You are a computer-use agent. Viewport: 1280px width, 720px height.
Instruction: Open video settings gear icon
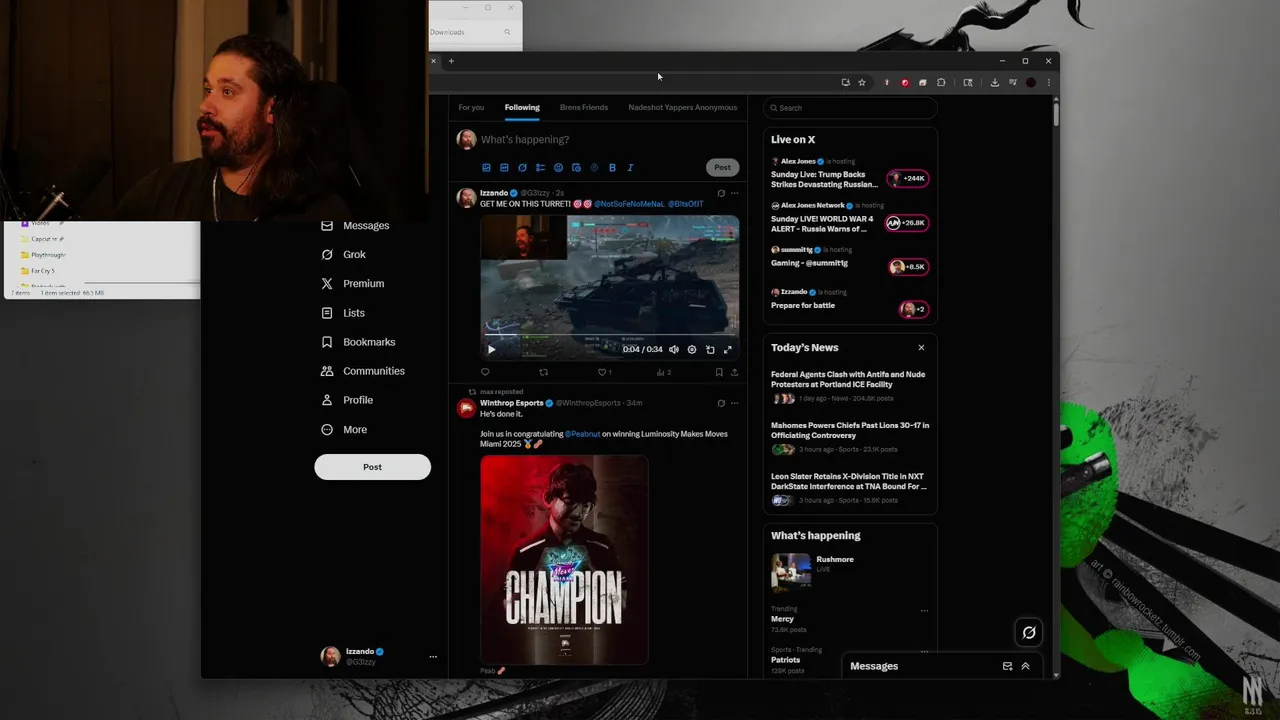click(691, 350)
